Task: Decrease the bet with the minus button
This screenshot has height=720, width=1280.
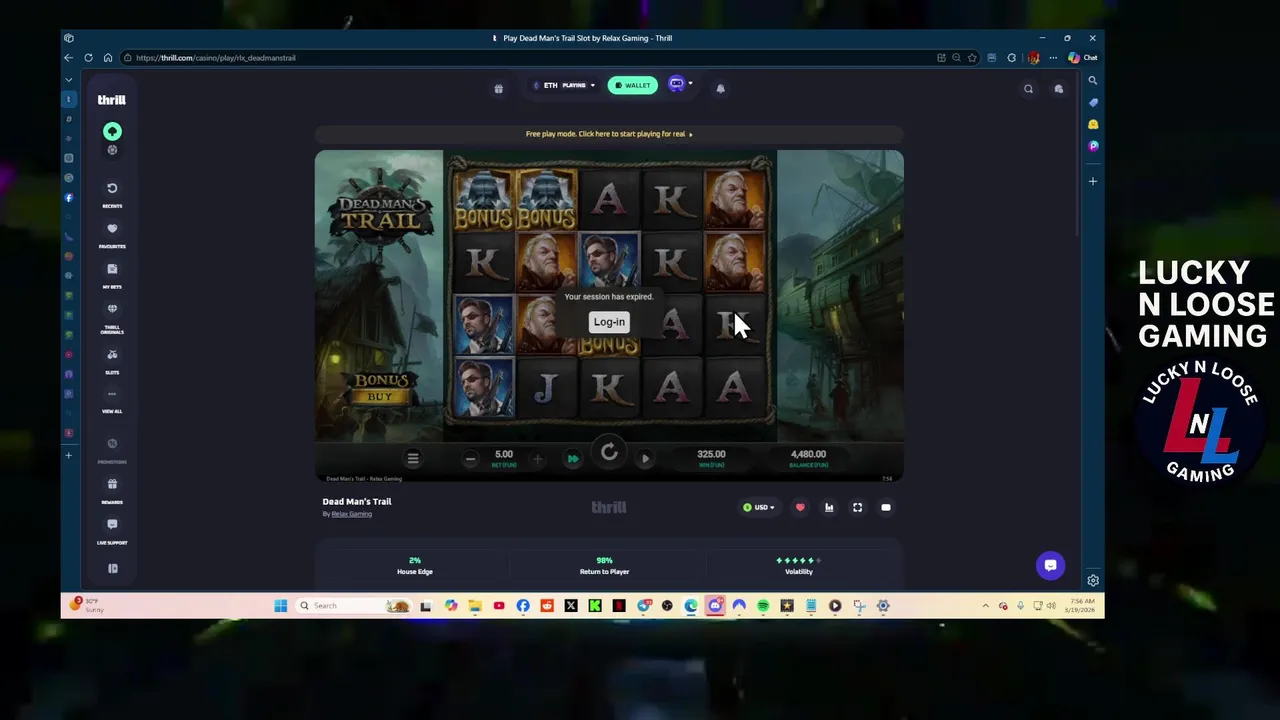Action: [470, 459]
